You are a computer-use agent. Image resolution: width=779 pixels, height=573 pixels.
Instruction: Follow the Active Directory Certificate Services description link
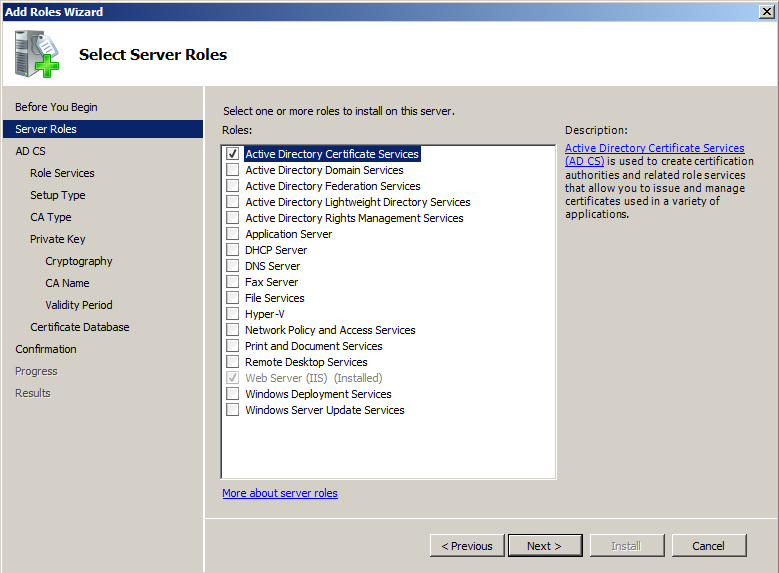tap(654, 148)
